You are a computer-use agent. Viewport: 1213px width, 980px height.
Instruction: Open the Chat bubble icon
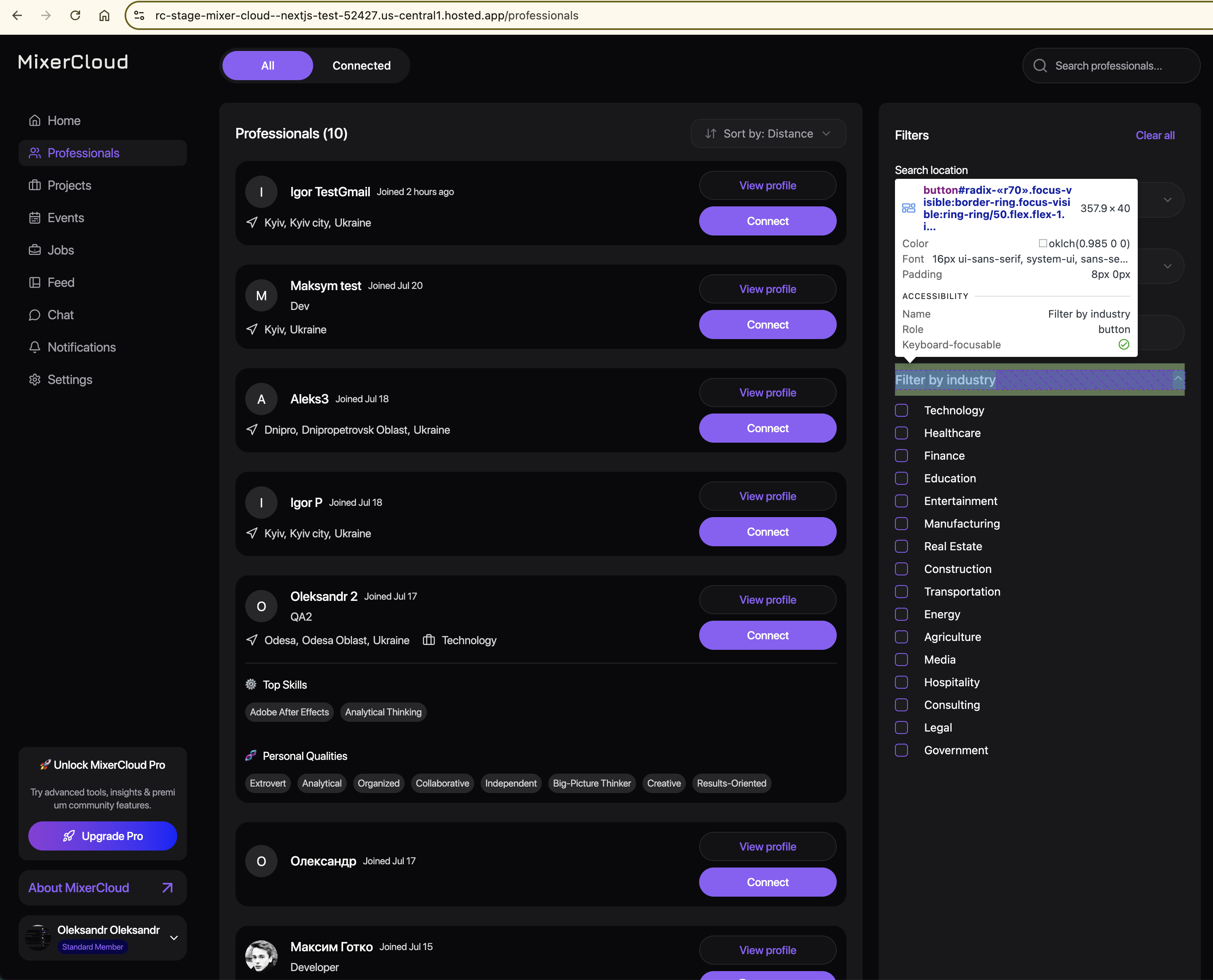pos(35,315)
